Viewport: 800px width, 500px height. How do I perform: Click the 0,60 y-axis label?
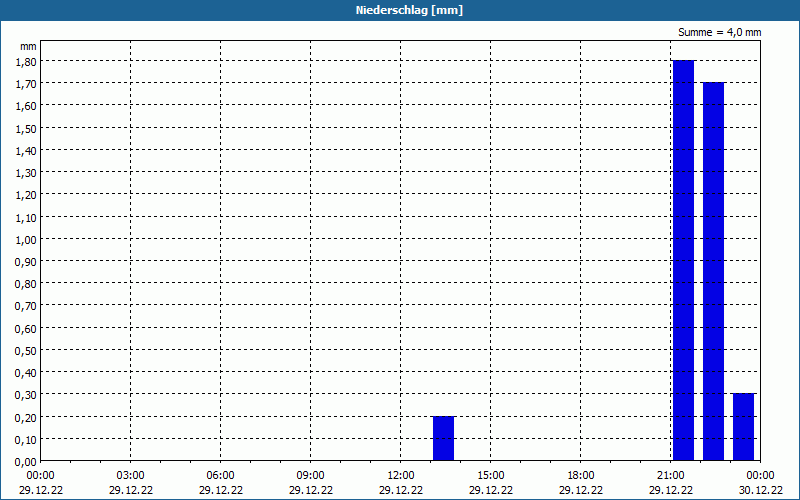click(x=26, y=328)
